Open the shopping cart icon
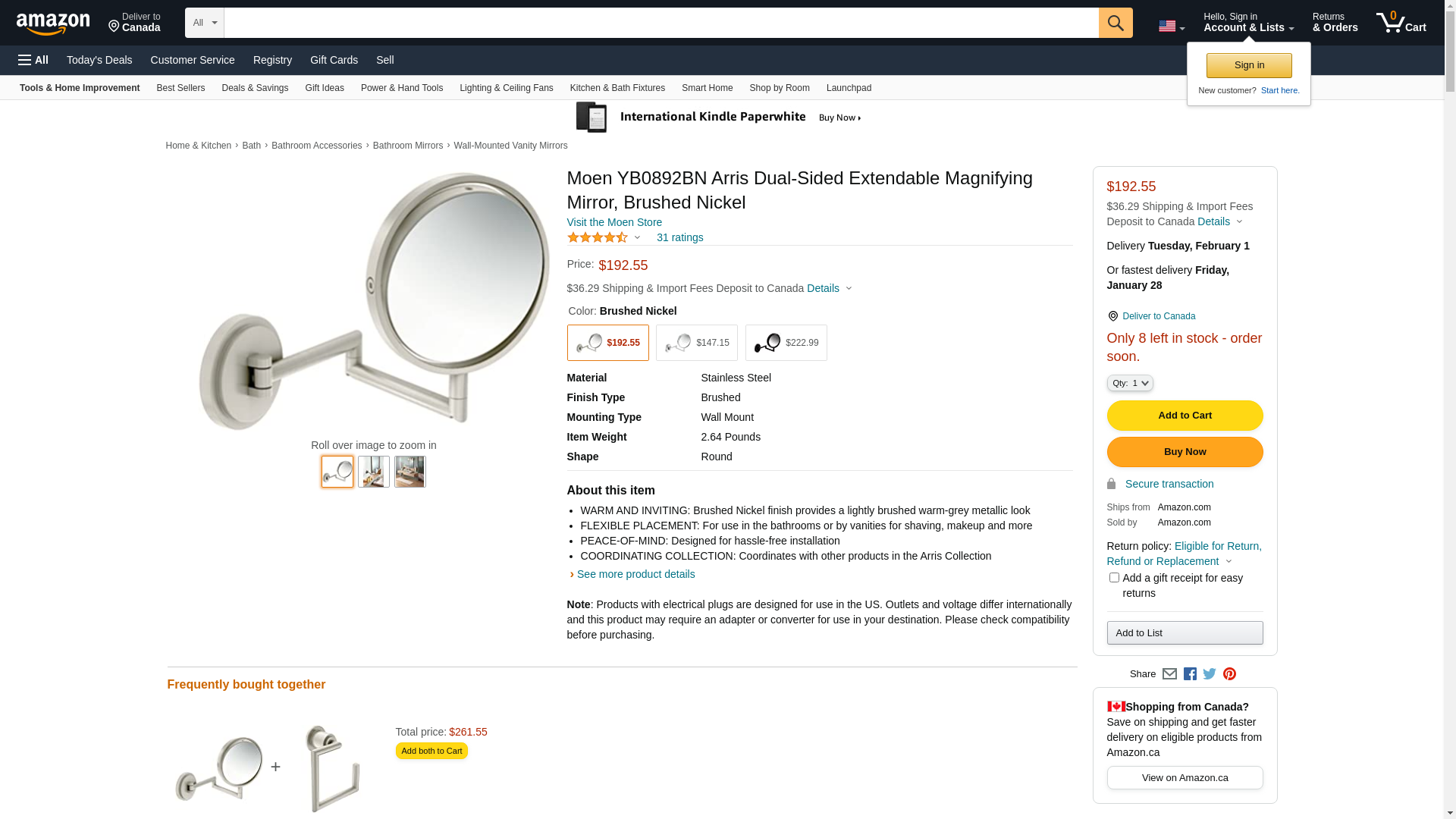Viewport: 1456px width, 819px height. (1400, 23)
